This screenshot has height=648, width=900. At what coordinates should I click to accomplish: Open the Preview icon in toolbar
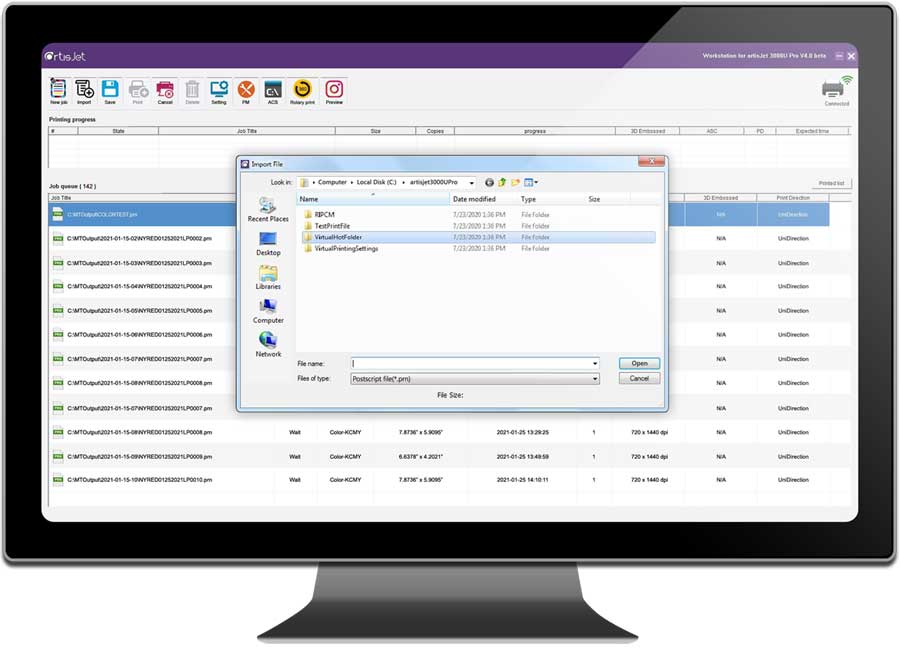pyautogui.click(x=334, y=90)
